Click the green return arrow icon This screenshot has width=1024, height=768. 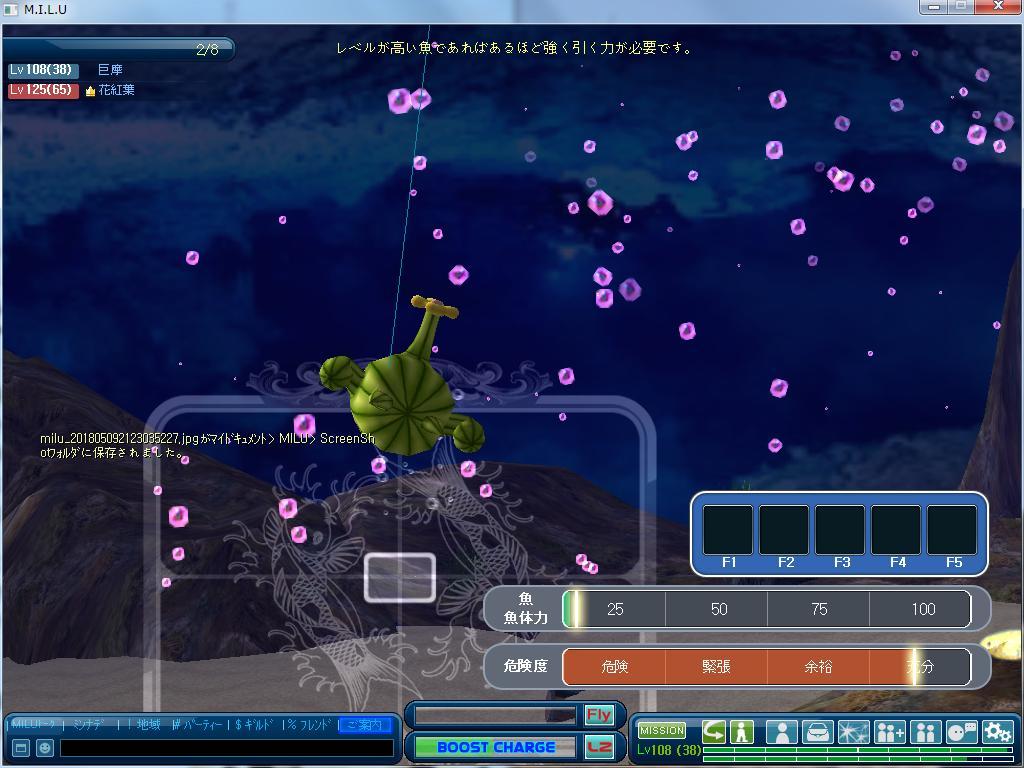click(x=714, y=732)
